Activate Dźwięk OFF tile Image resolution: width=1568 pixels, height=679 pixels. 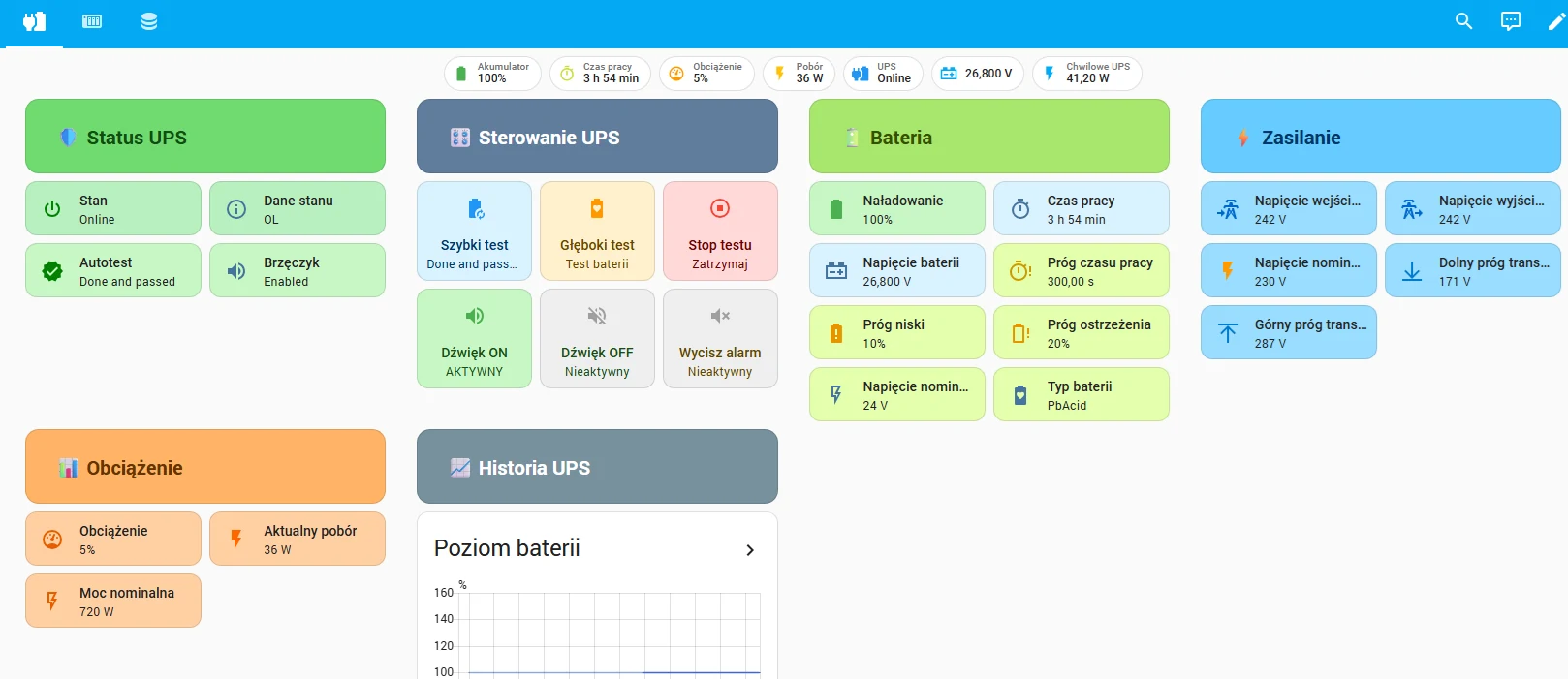597,338
